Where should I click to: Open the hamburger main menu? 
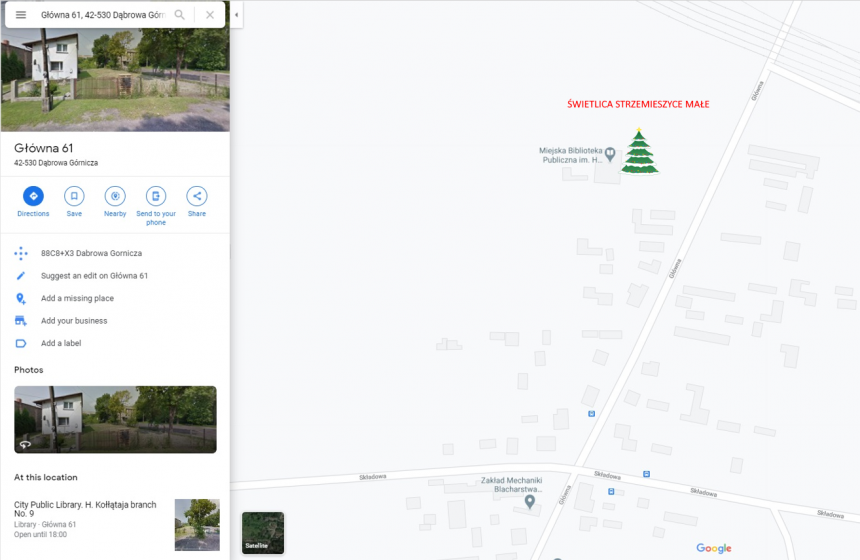pos(21,15)
